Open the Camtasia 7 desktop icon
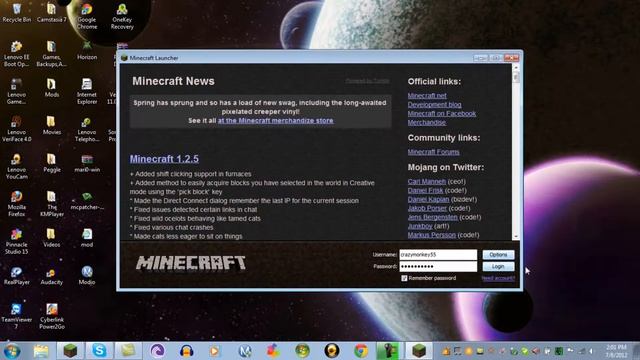This screenshot has height=360, width=640. coord(51,12)
